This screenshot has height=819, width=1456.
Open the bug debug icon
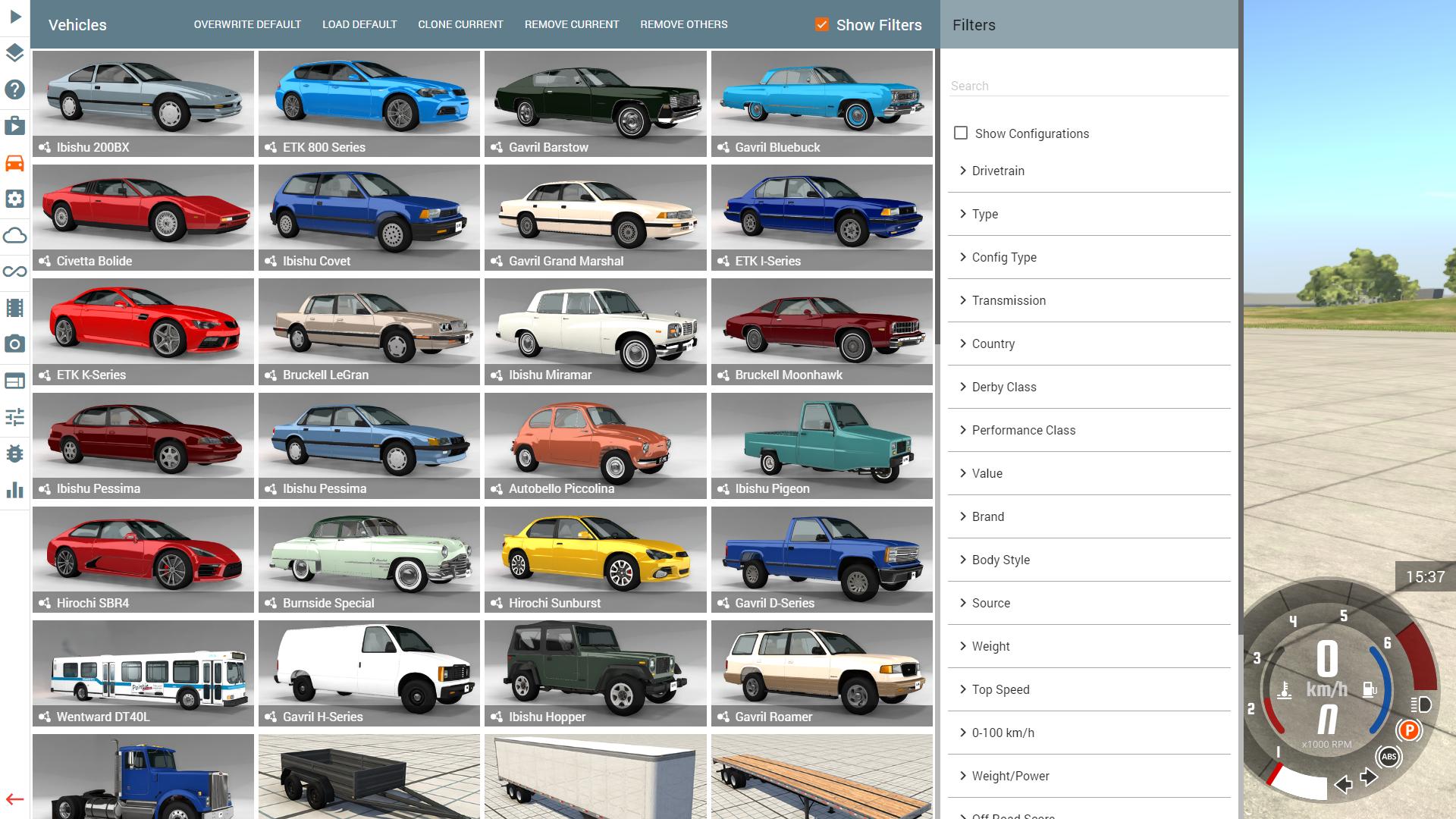(14, 453)
